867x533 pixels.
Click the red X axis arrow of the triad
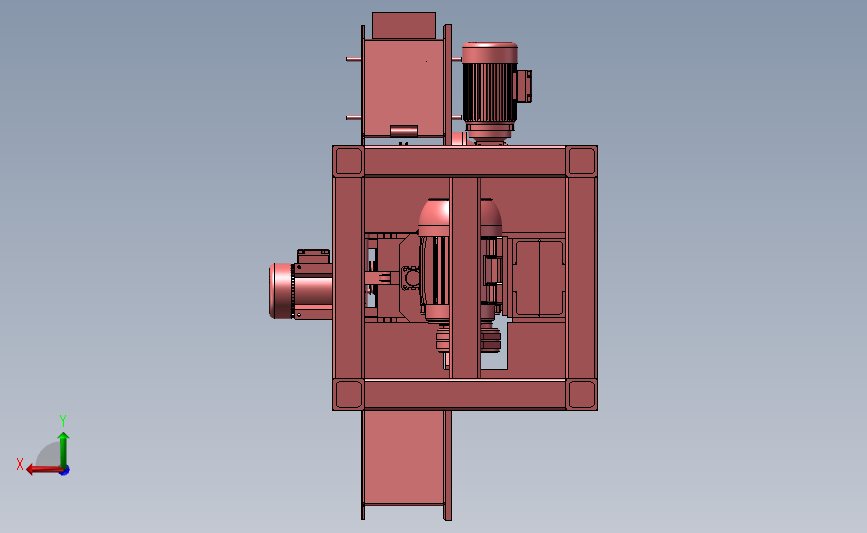tap(43, 470)
